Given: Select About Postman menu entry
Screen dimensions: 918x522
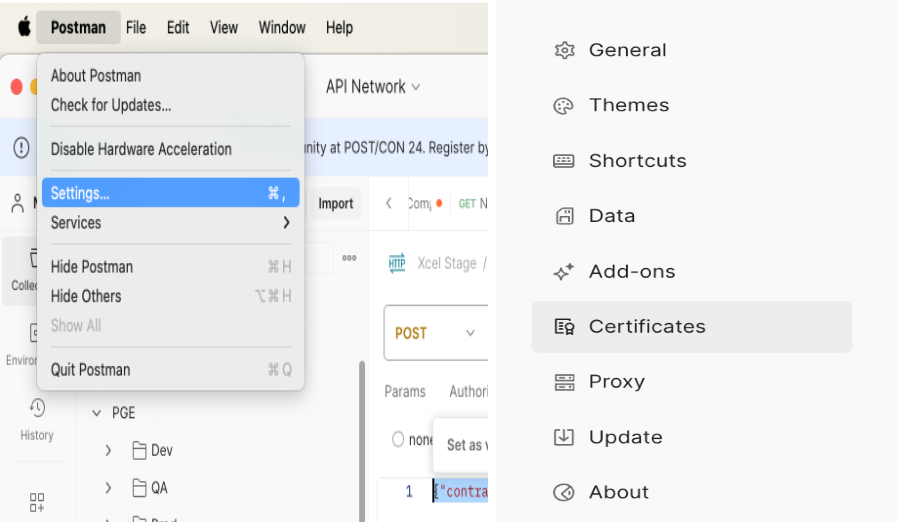Looking at the screenshot, I should pos(170,75).
